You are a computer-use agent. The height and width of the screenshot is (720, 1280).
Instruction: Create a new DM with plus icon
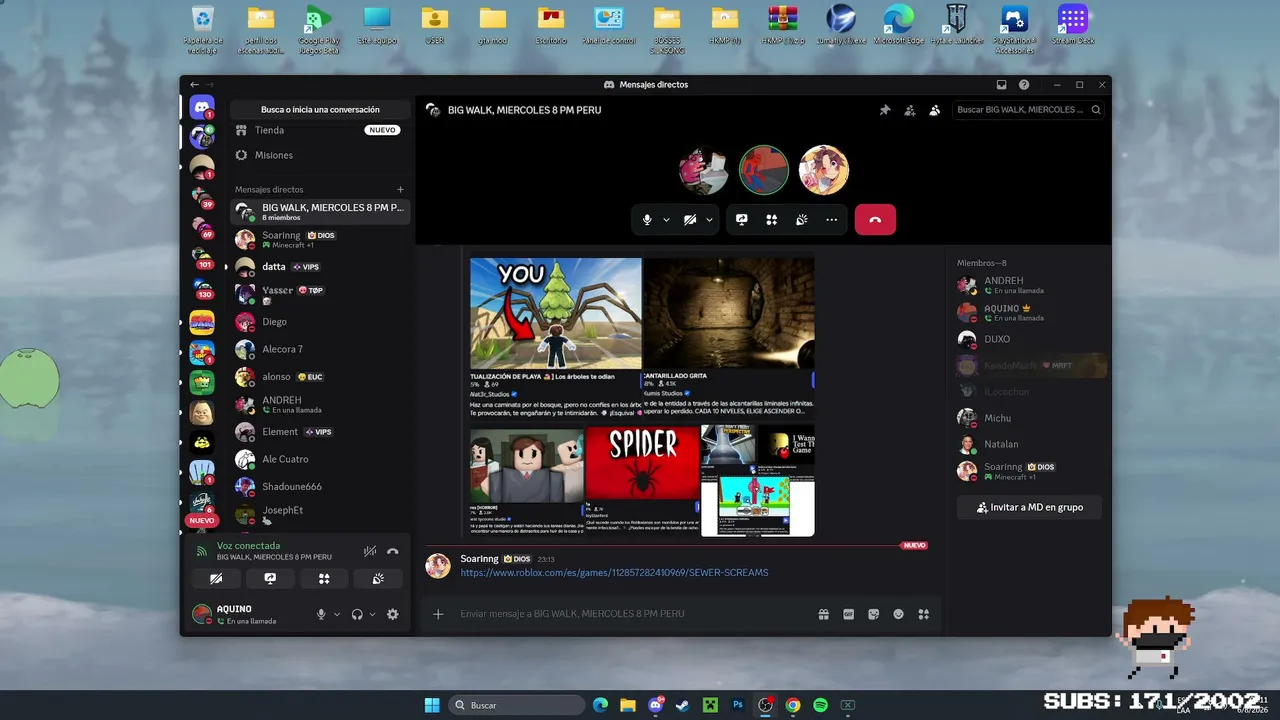pos(400,189)
